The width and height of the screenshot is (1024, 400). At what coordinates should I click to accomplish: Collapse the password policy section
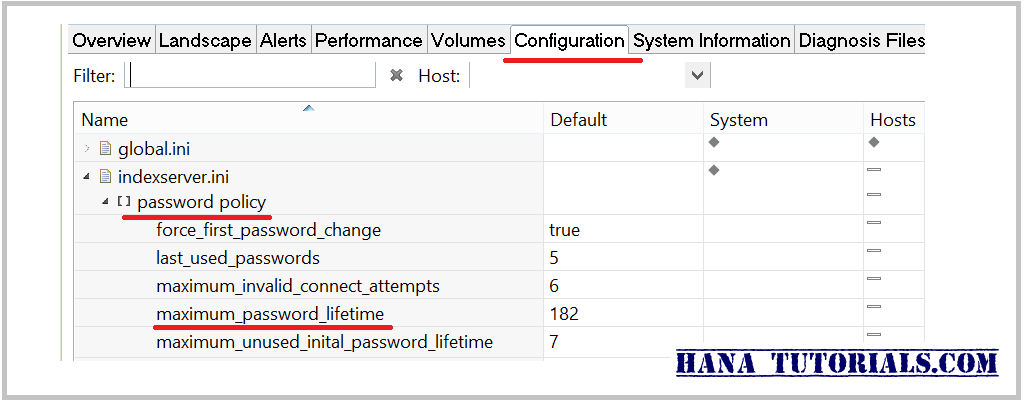point(106,202)
